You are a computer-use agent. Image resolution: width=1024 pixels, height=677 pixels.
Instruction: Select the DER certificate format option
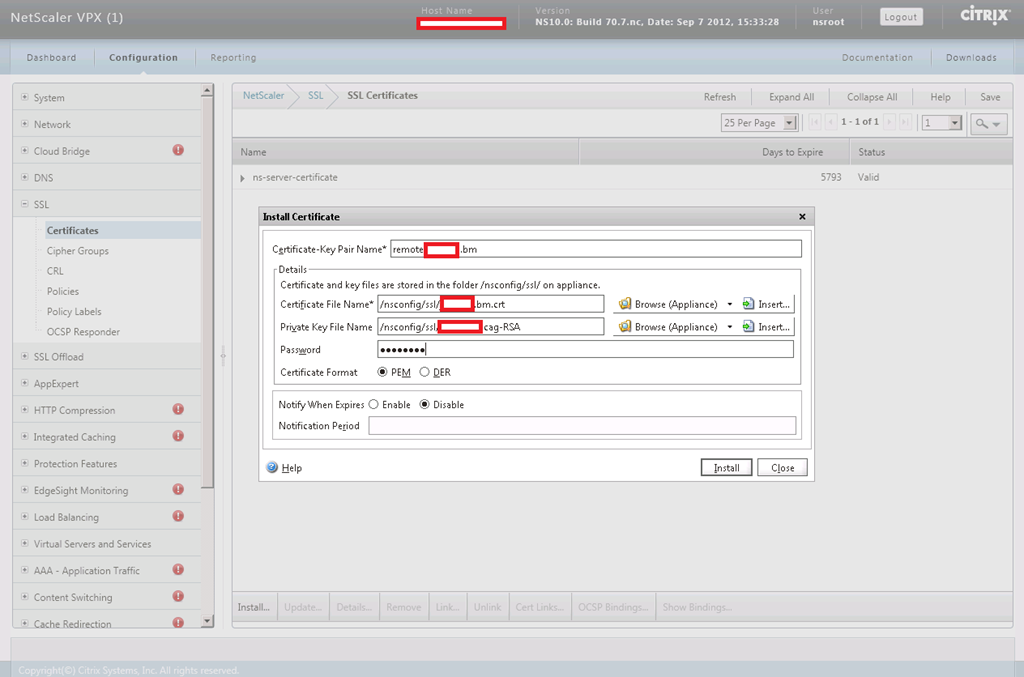425,372
